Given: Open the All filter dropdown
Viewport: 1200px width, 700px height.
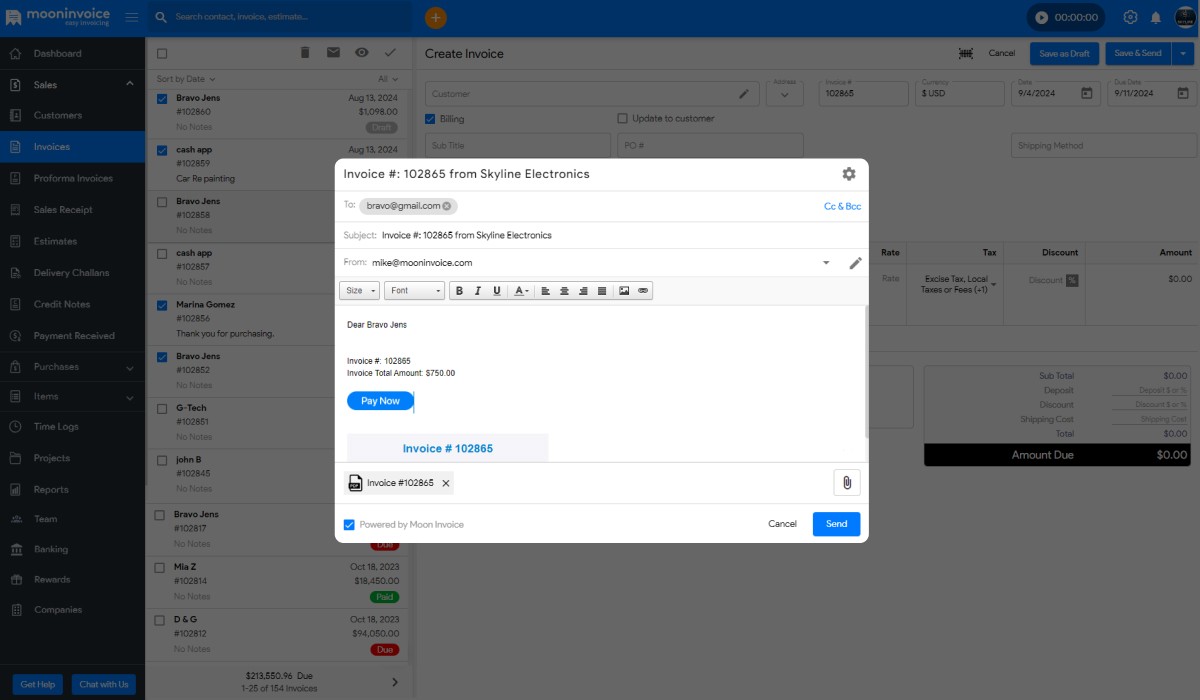Looking at the screenshot, I should click(x=388, y=79).
